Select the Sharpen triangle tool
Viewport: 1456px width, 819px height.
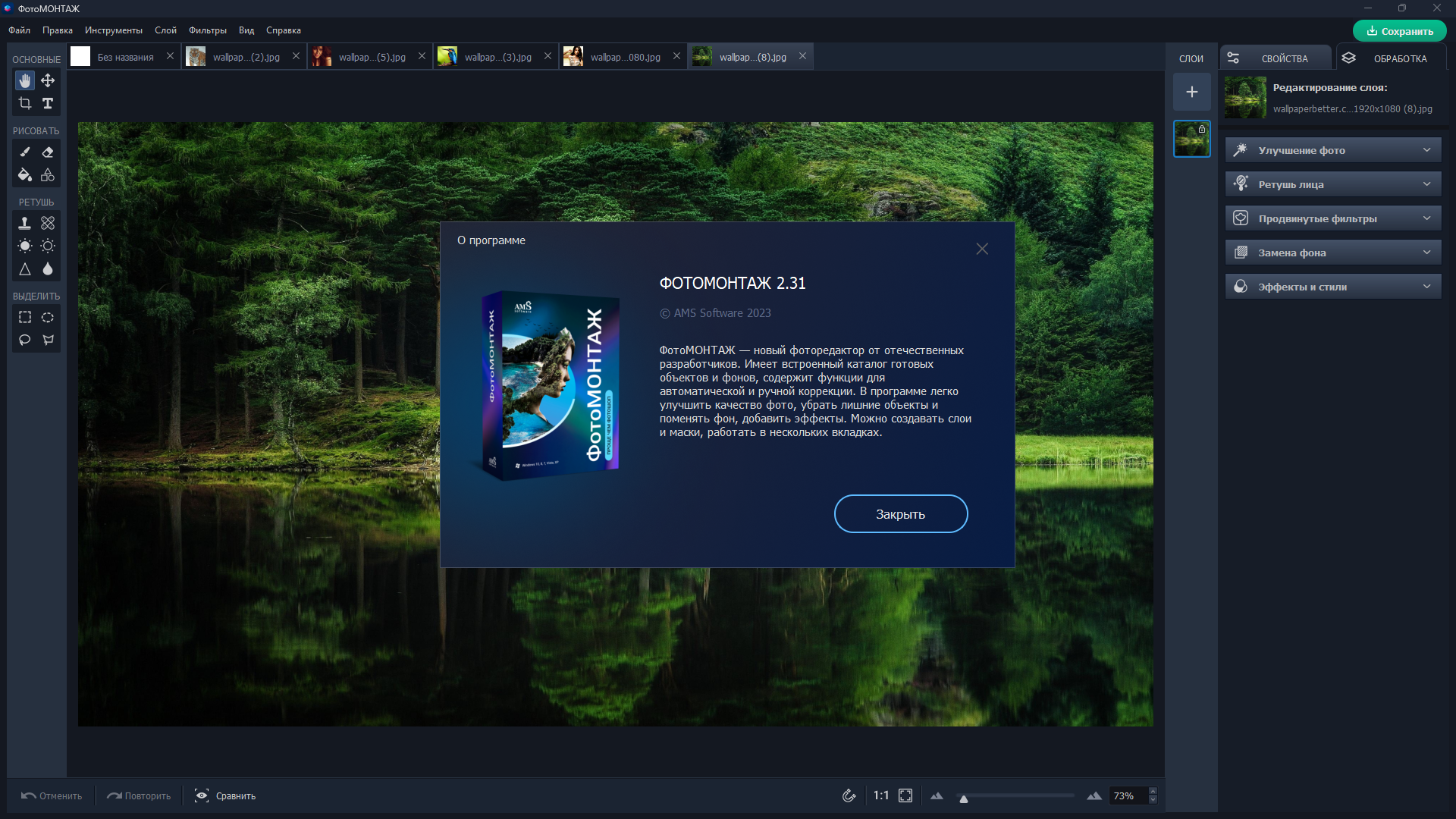[x=25, y=269]
